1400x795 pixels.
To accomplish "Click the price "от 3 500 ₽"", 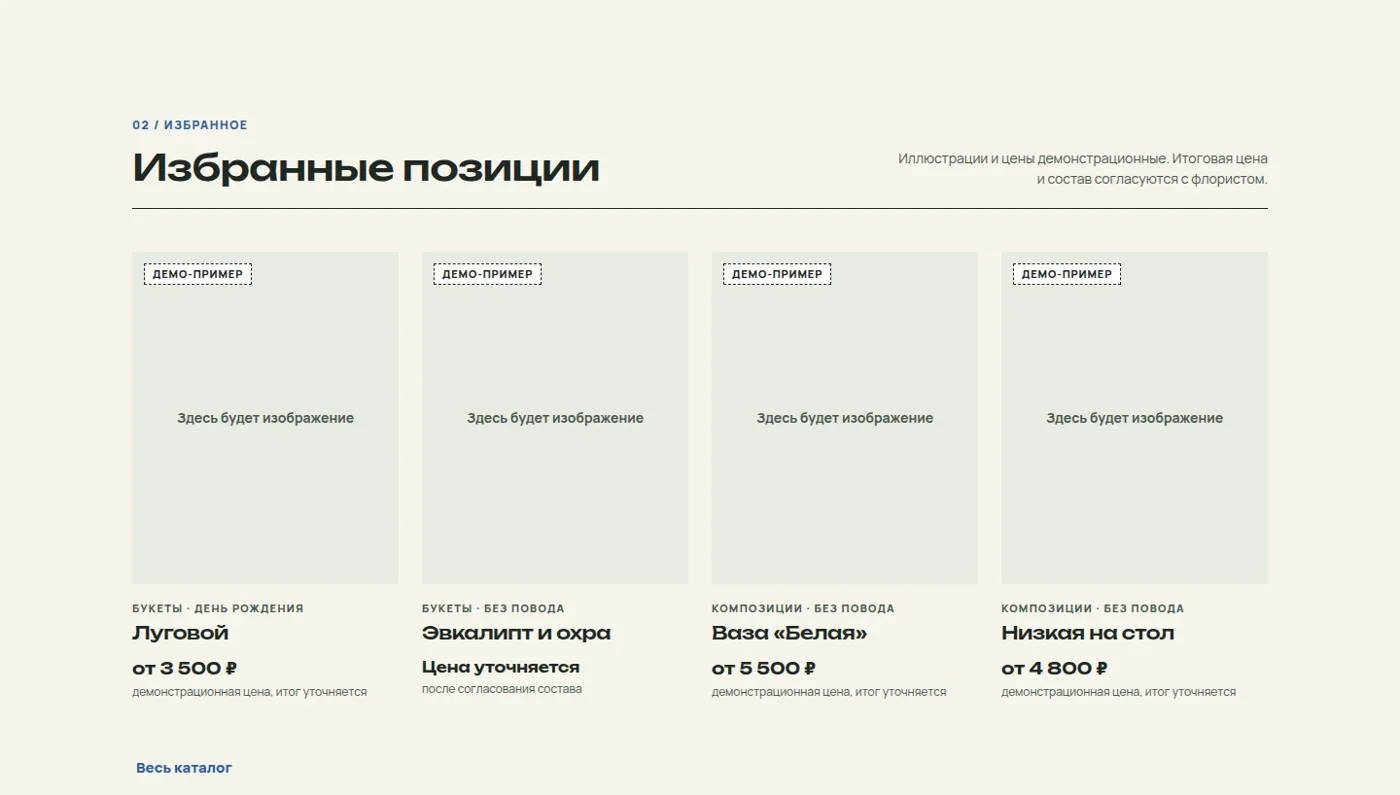I will pos(185,668).
